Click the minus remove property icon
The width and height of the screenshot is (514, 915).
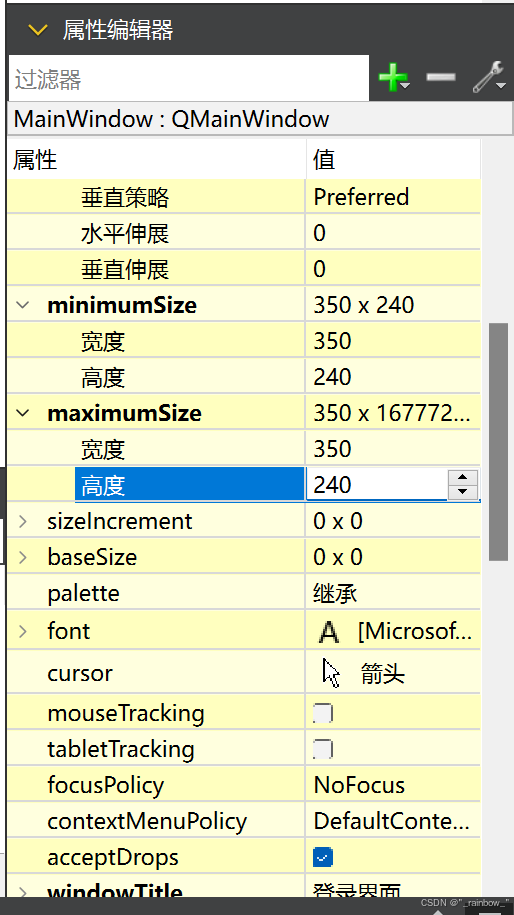pyautogui.click(x=441, y=76)
